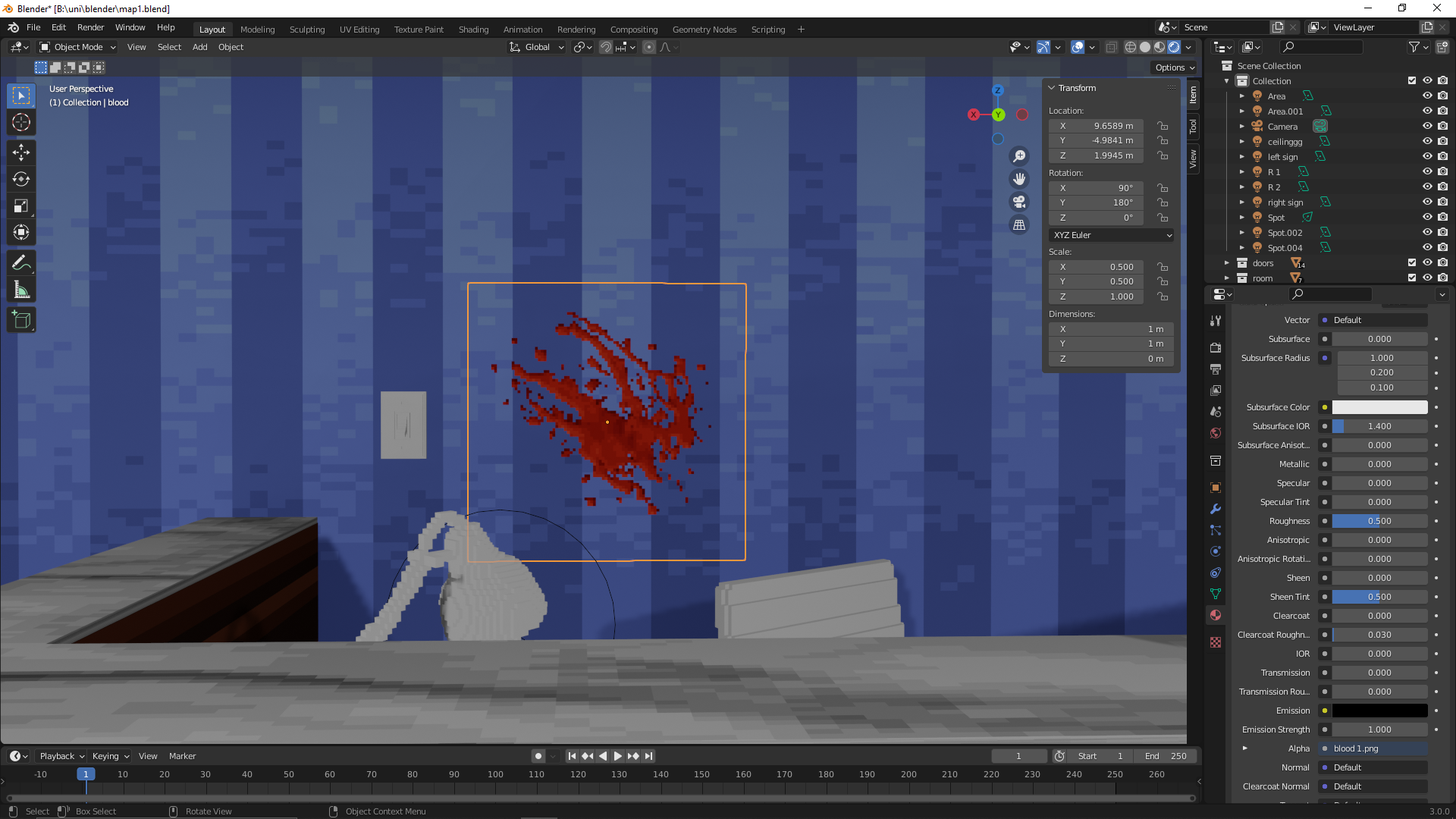Hide the Camera object in viewport
Screen dimensions: 1456x819
(x=1426, y=127)
